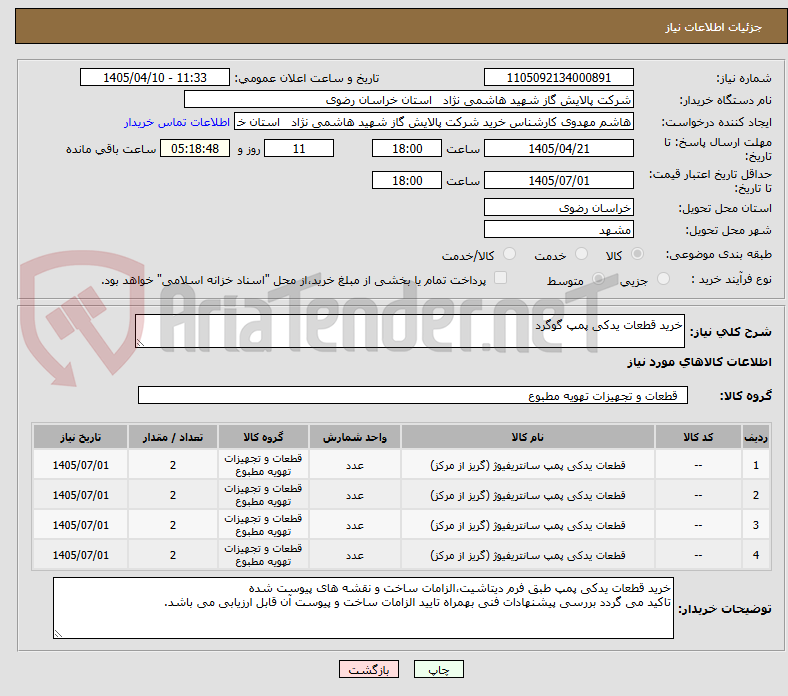Click the چاپ print button

[x=439, y=669]
